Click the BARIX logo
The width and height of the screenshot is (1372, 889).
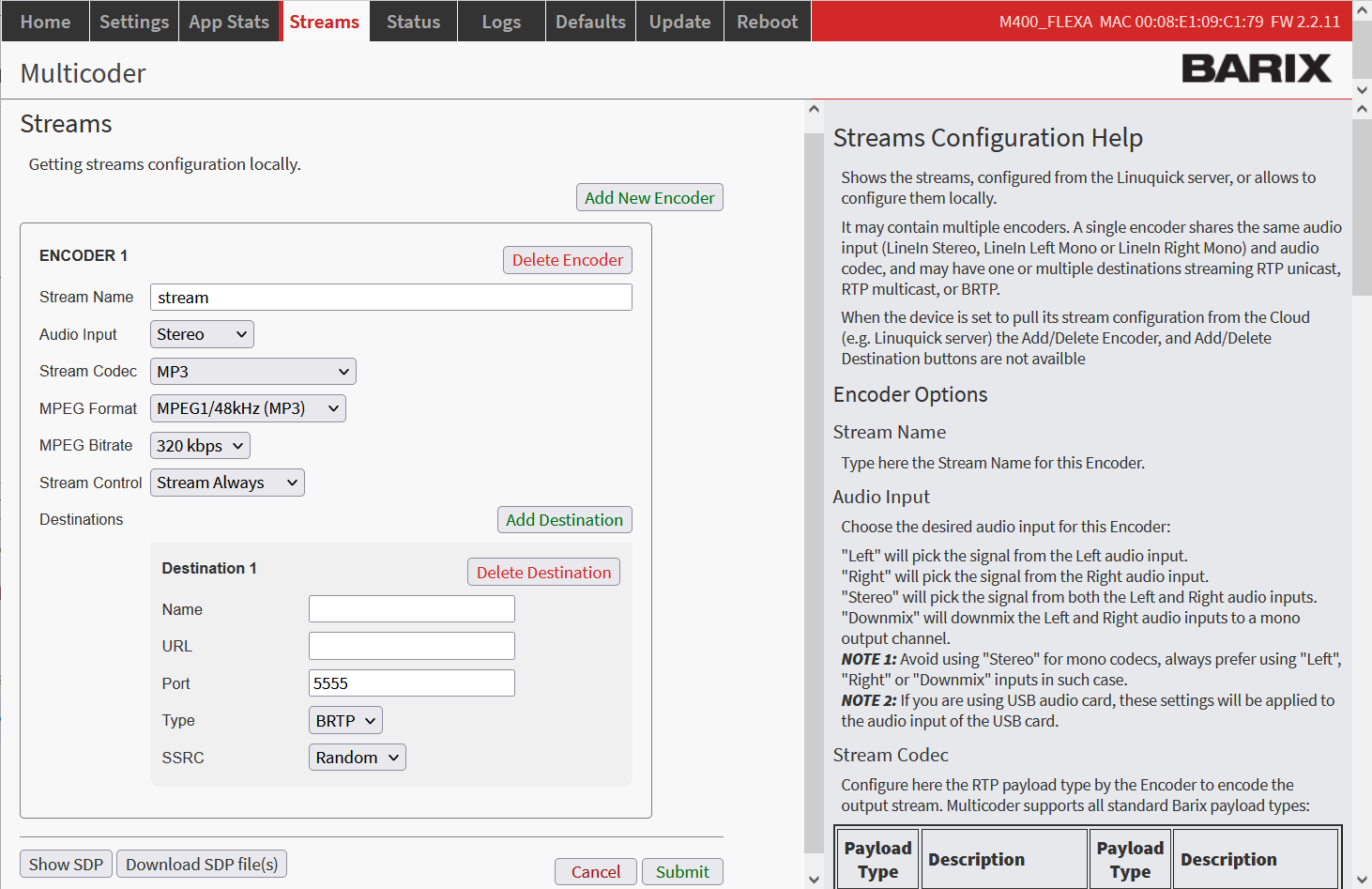1256,69
